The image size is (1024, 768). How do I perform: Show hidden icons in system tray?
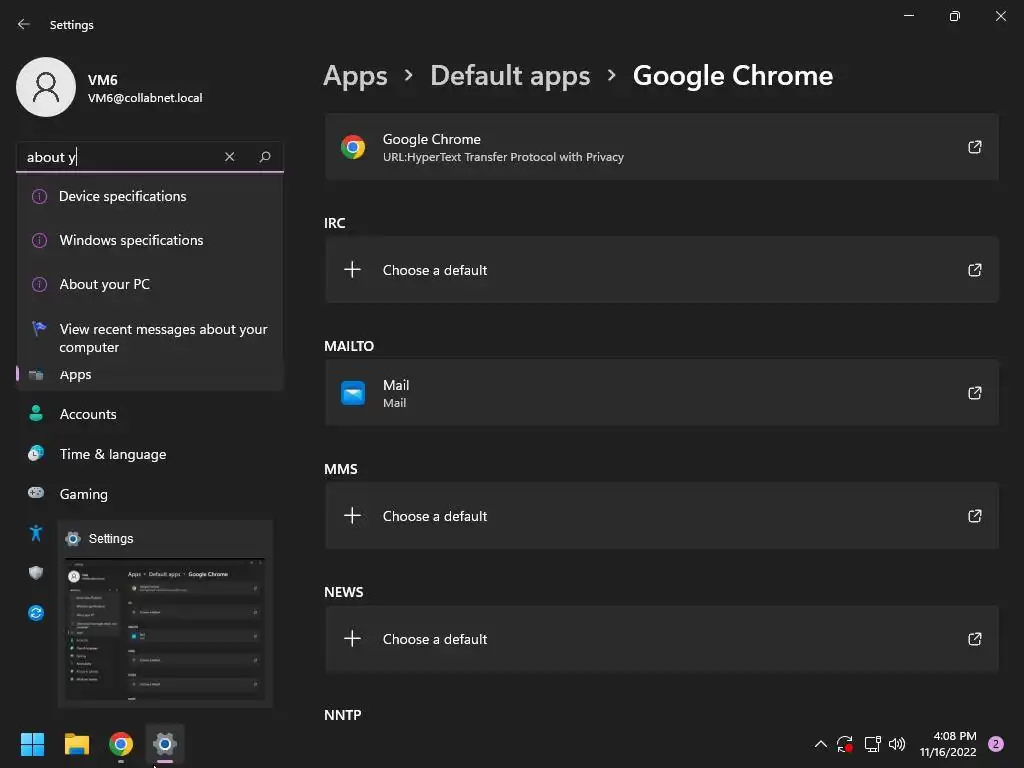[x=821, y=744]
